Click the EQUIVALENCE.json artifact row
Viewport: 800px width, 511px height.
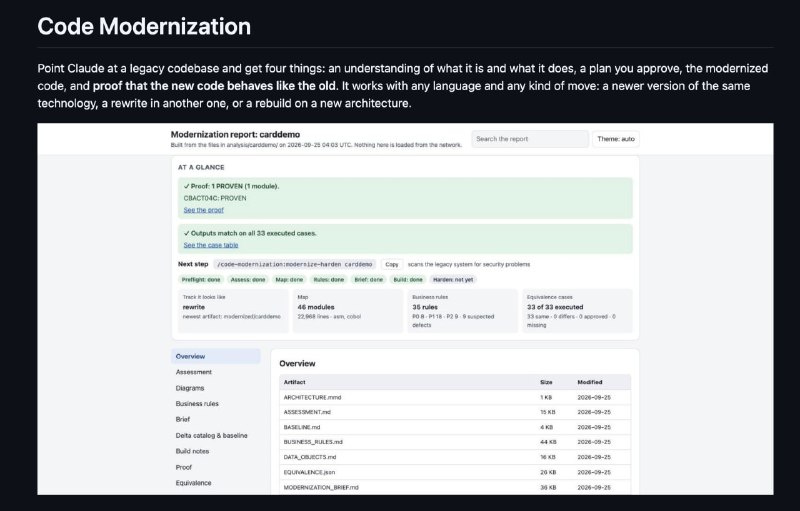pos(455,472)
